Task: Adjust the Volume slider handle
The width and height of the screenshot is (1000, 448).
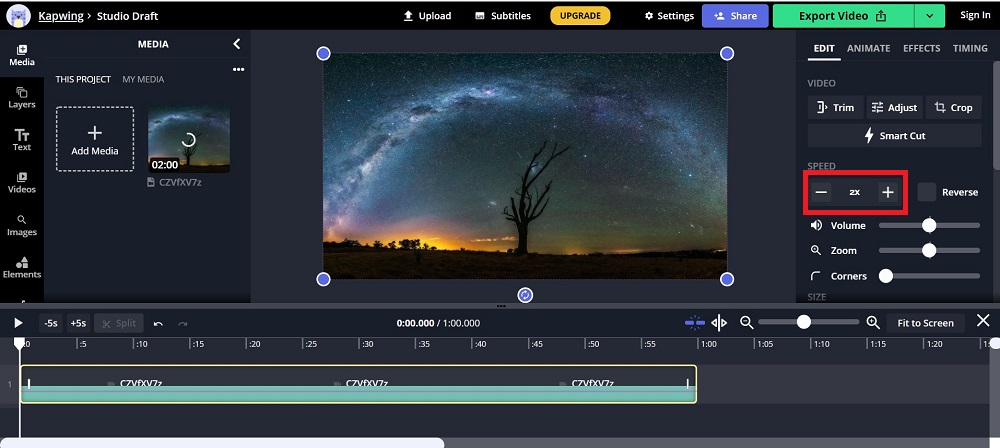Action: [929, 225]
